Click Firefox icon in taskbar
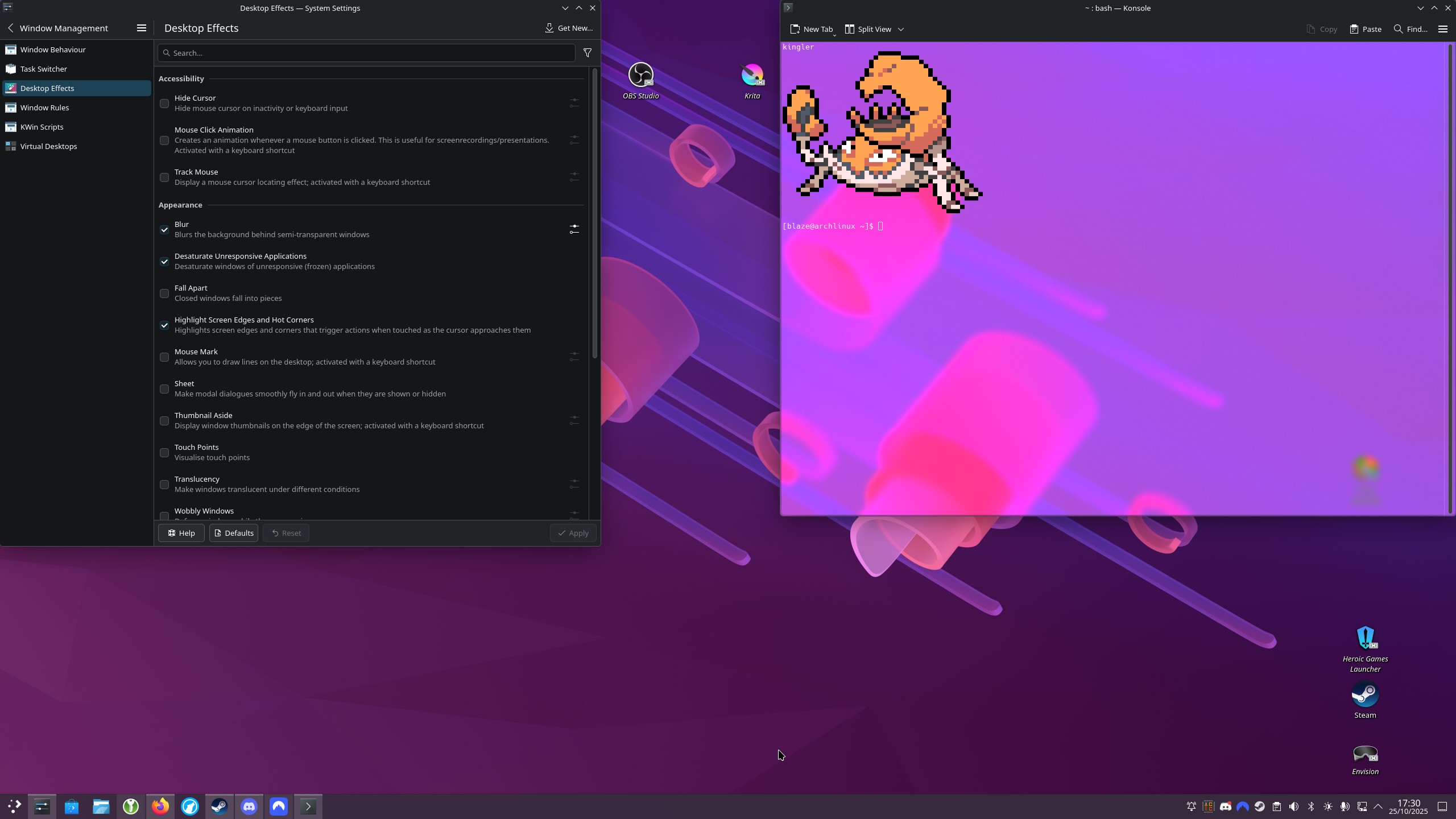Screen dimensions: 1456x819 pos(160,806)
